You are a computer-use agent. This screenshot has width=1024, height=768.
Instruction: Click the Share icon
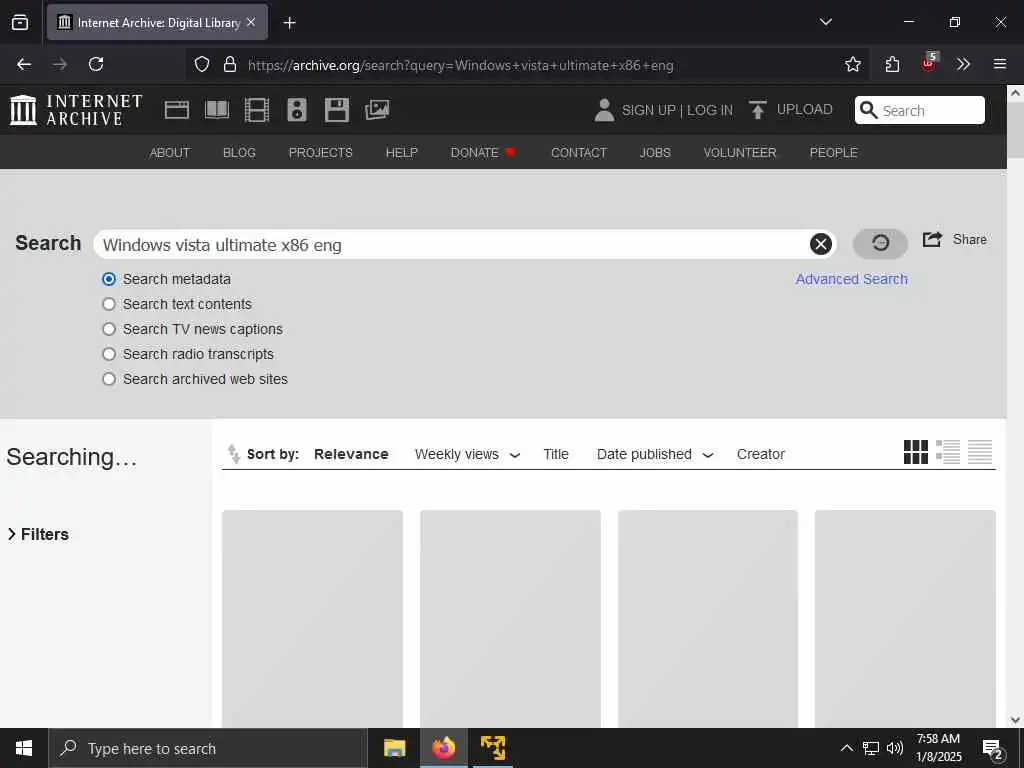[932, 239]
